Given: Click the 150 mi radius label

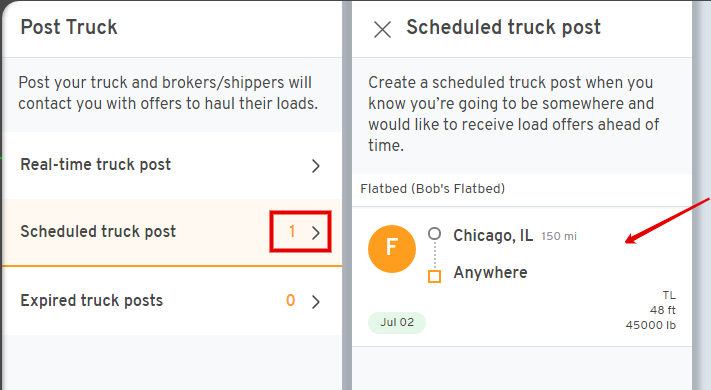Looking at the screenshot, I should 559,236.
